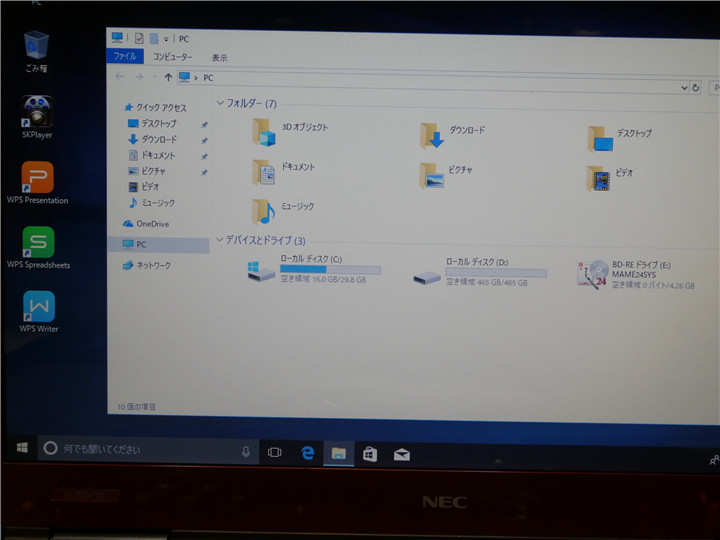This screenshot has width=720, height=540.
Task: Select ローカル ディスク (D:) drive
Action: point(479,272)
